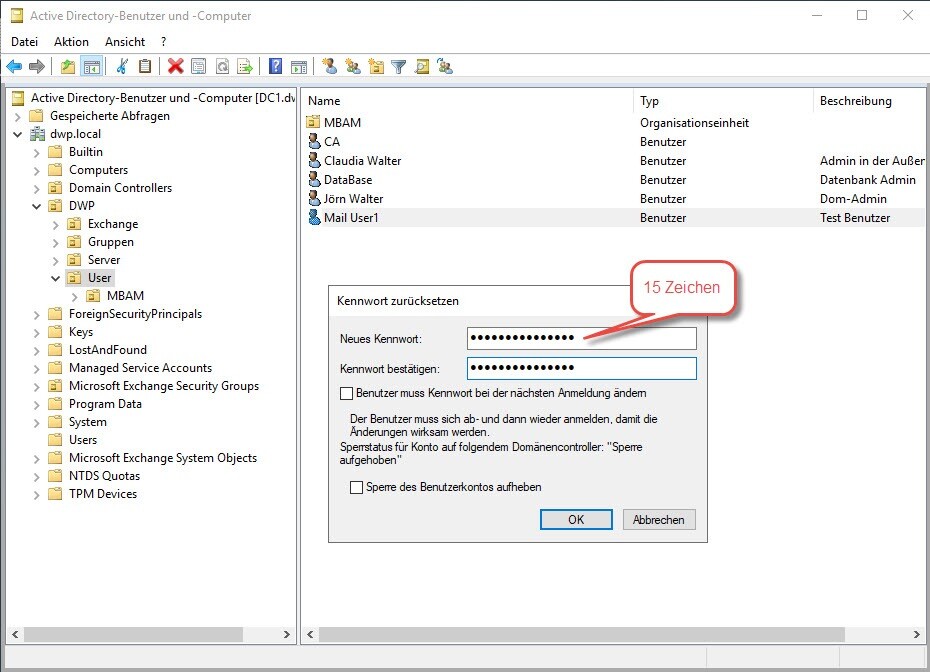
Task: Click the create new user icon
Action: point(329,67)
